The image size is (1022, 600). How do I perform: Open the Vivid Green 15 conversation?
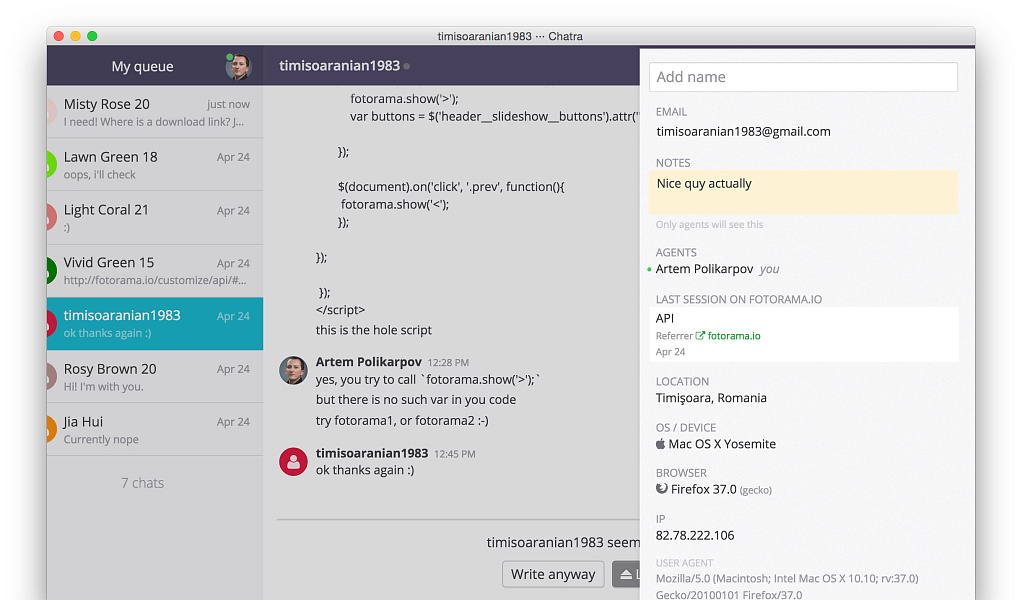[155, 271]
